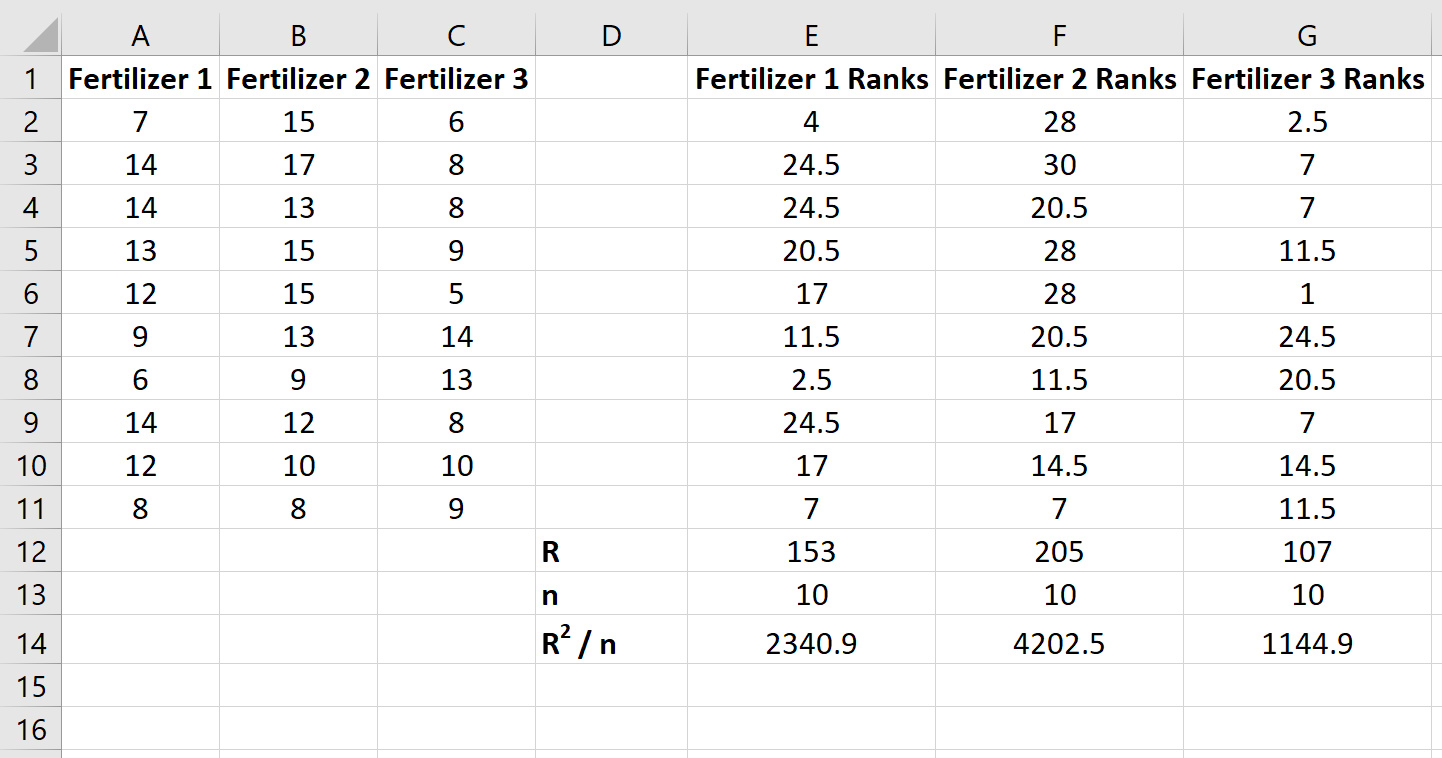Select column D header
Viewport: 1442px width, 758px height.
[612, 35]
